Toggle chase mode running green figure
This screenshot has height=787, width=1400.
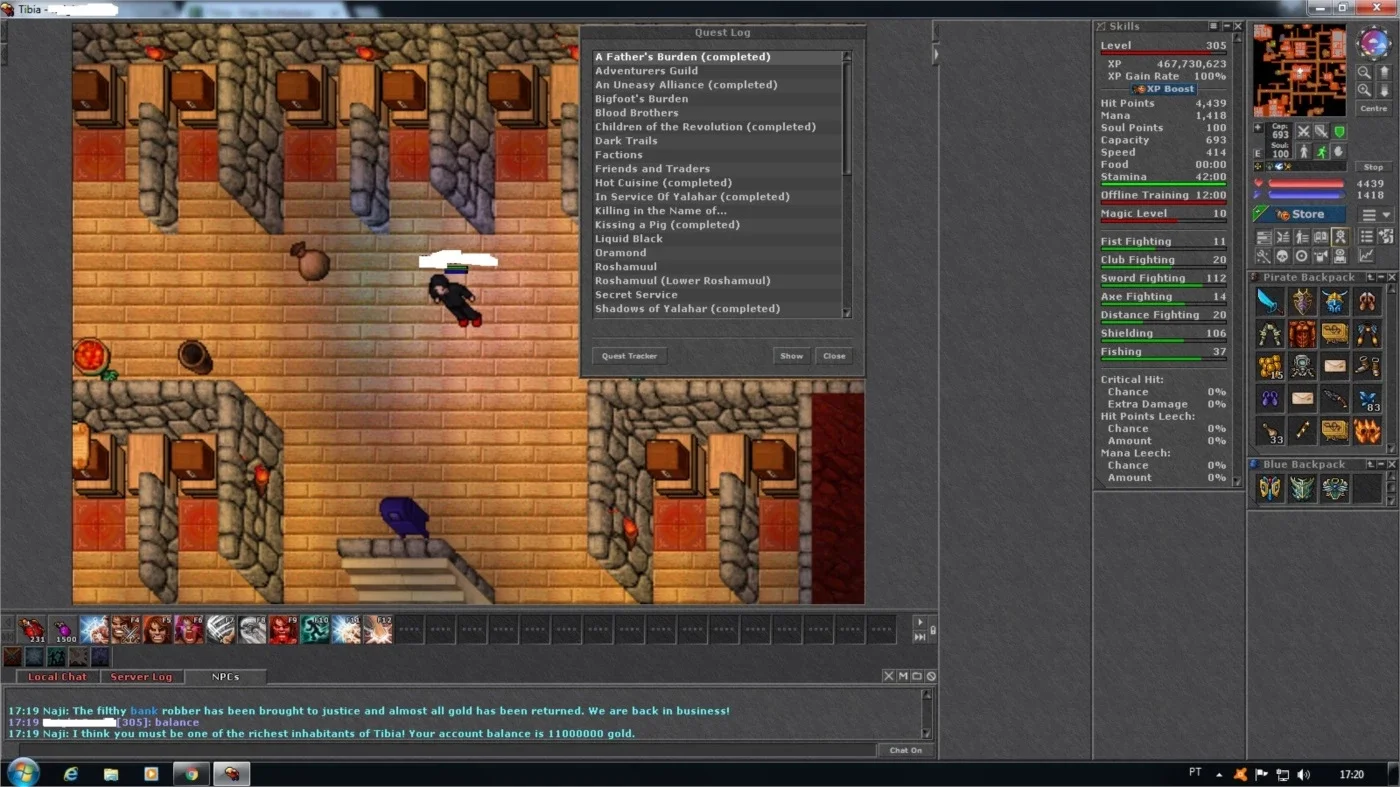click(x=1321, y=151)
